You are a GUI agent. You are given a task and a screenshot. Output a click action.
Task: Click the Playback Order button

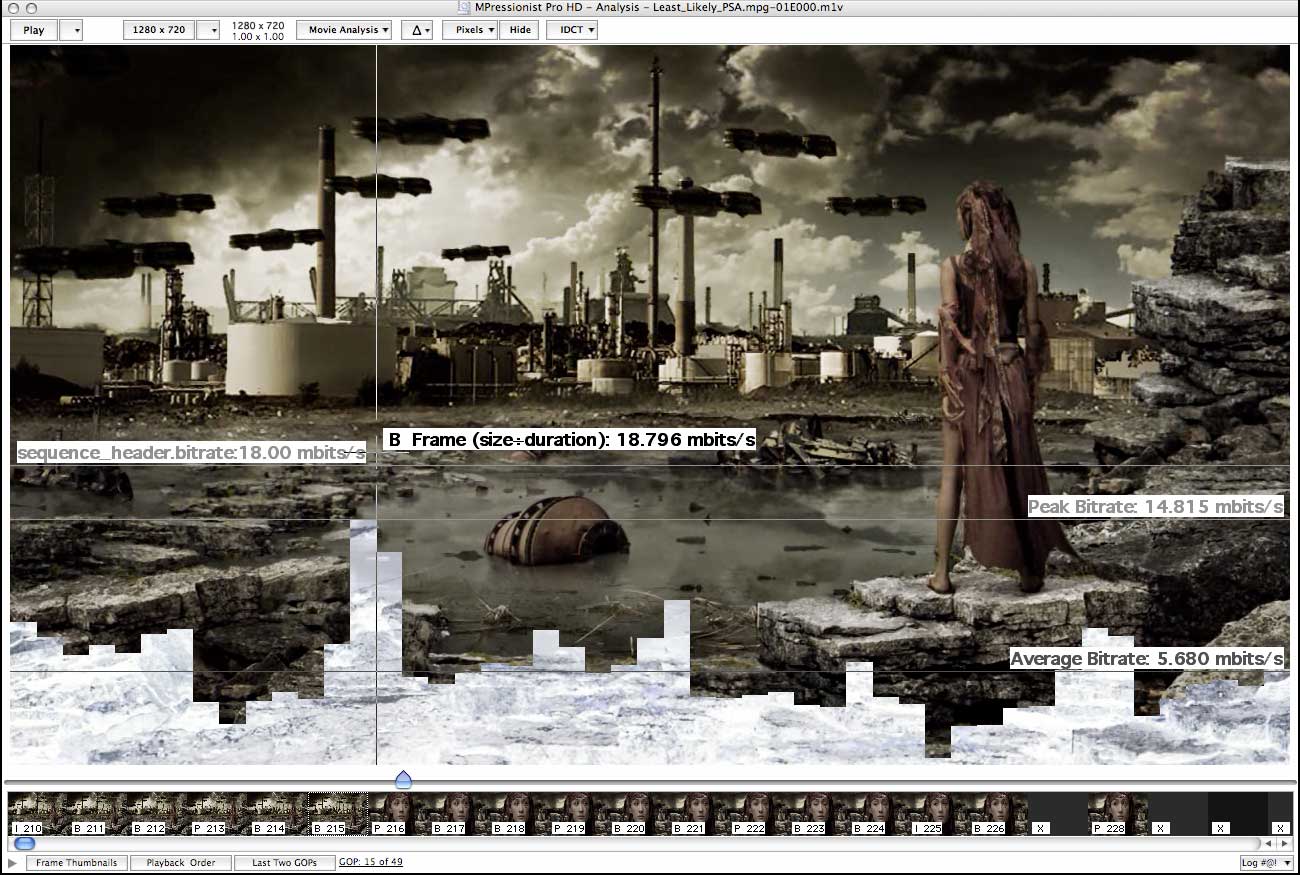(181, 862)
